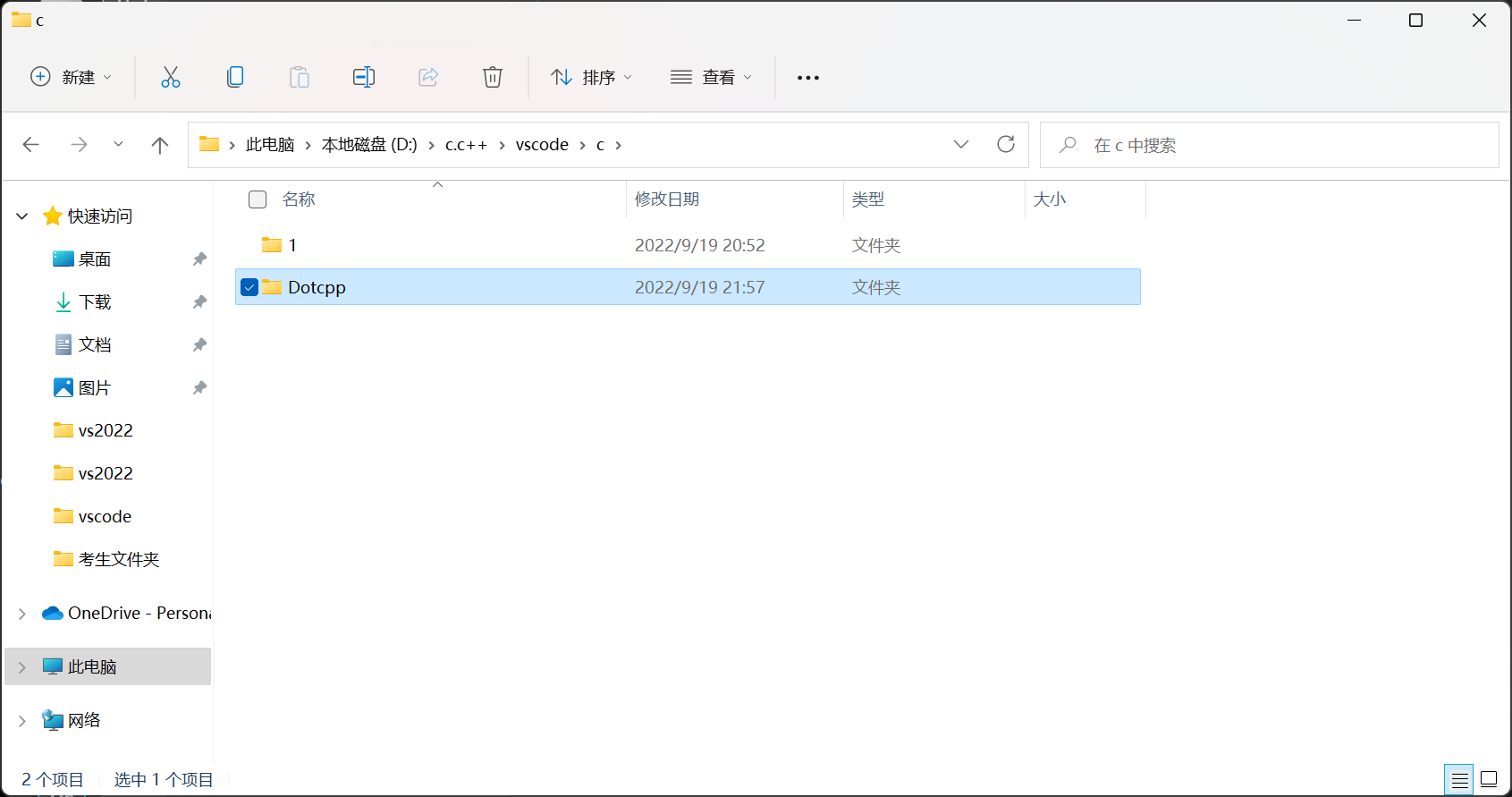Refresh the current folder view

pos(1005,145)
